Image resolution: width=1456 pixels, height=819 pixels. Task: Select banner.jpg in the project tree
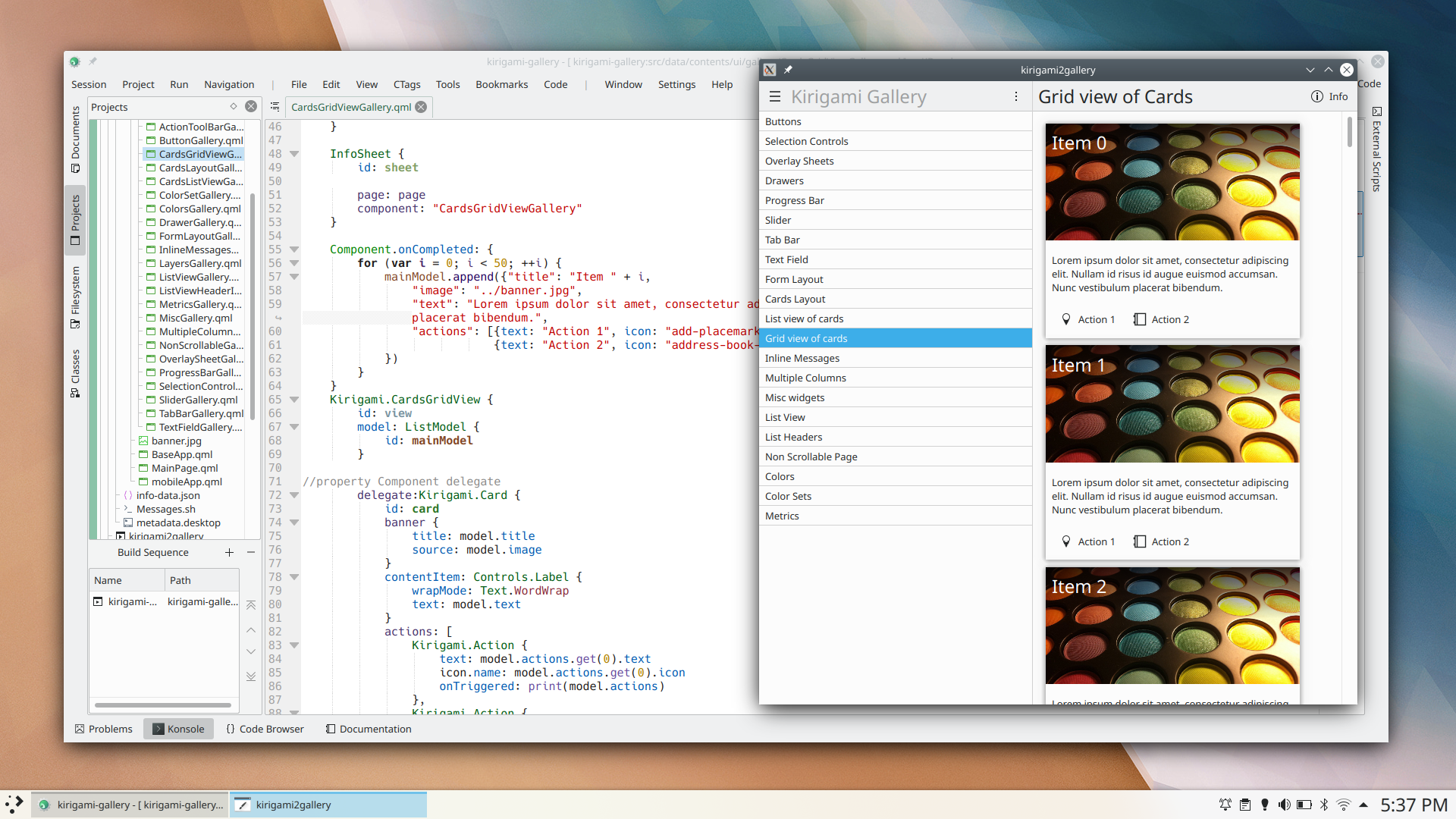click(170, 441)
